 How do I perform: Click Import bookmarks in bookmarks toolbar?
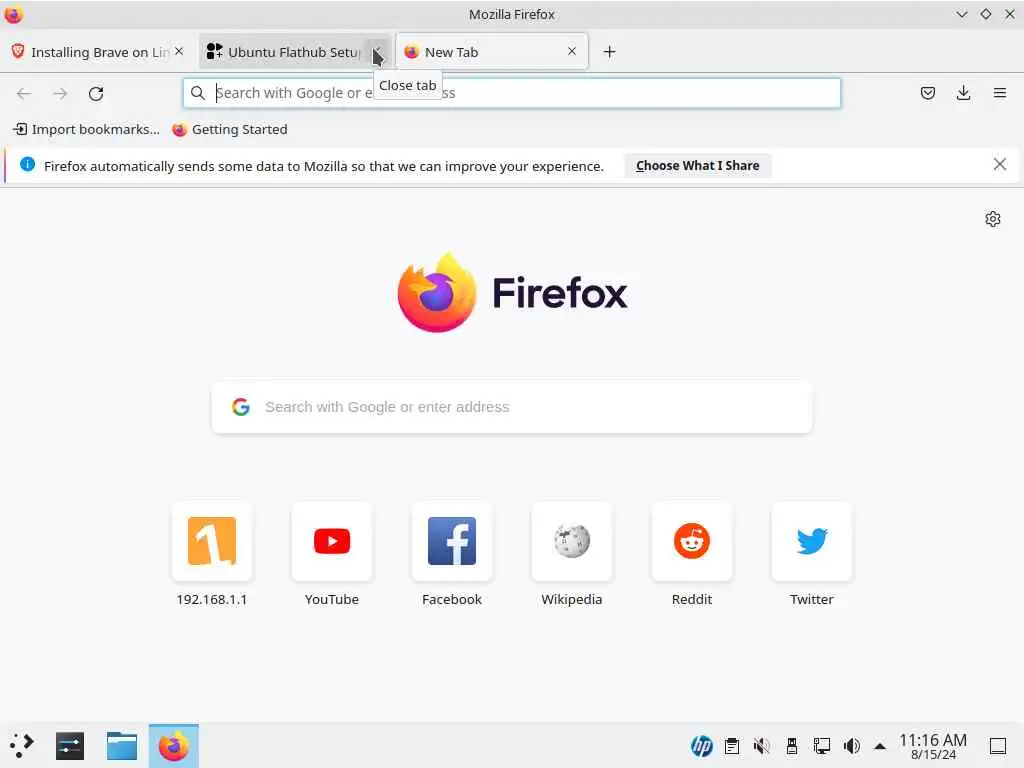[86, 129]
